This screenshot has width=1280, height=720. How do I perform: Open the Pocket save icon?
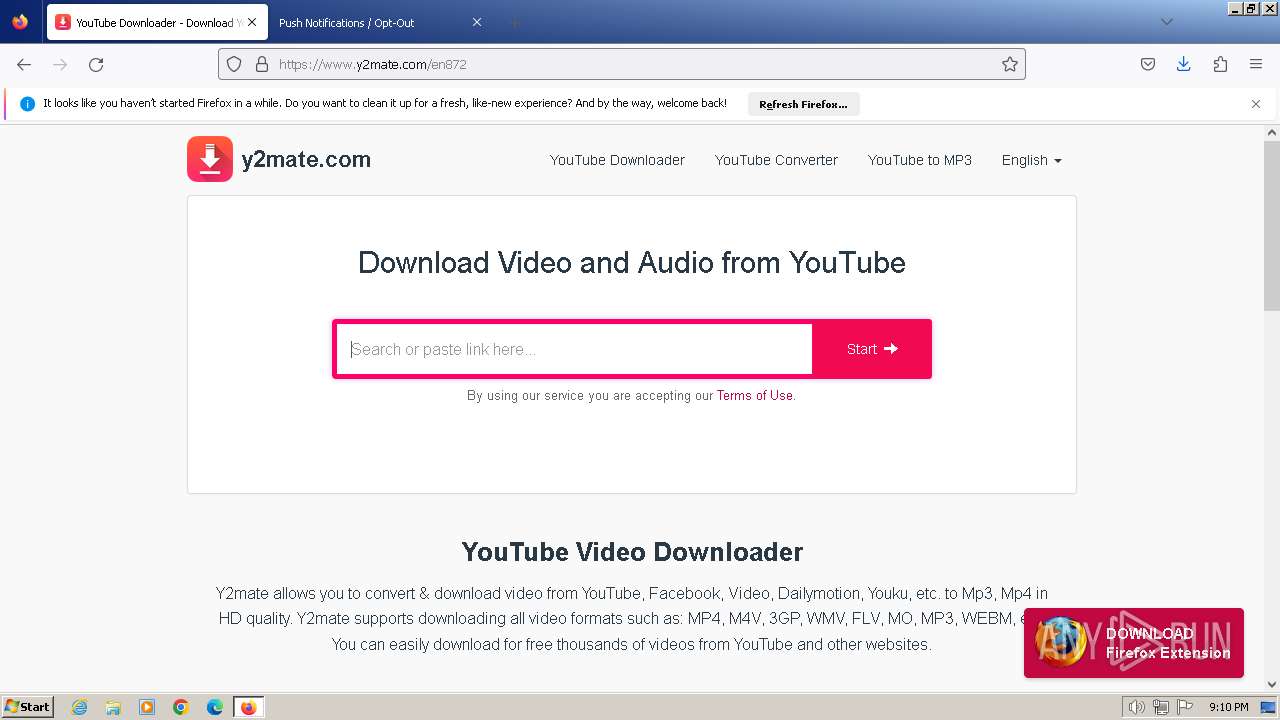[1148, 64]
